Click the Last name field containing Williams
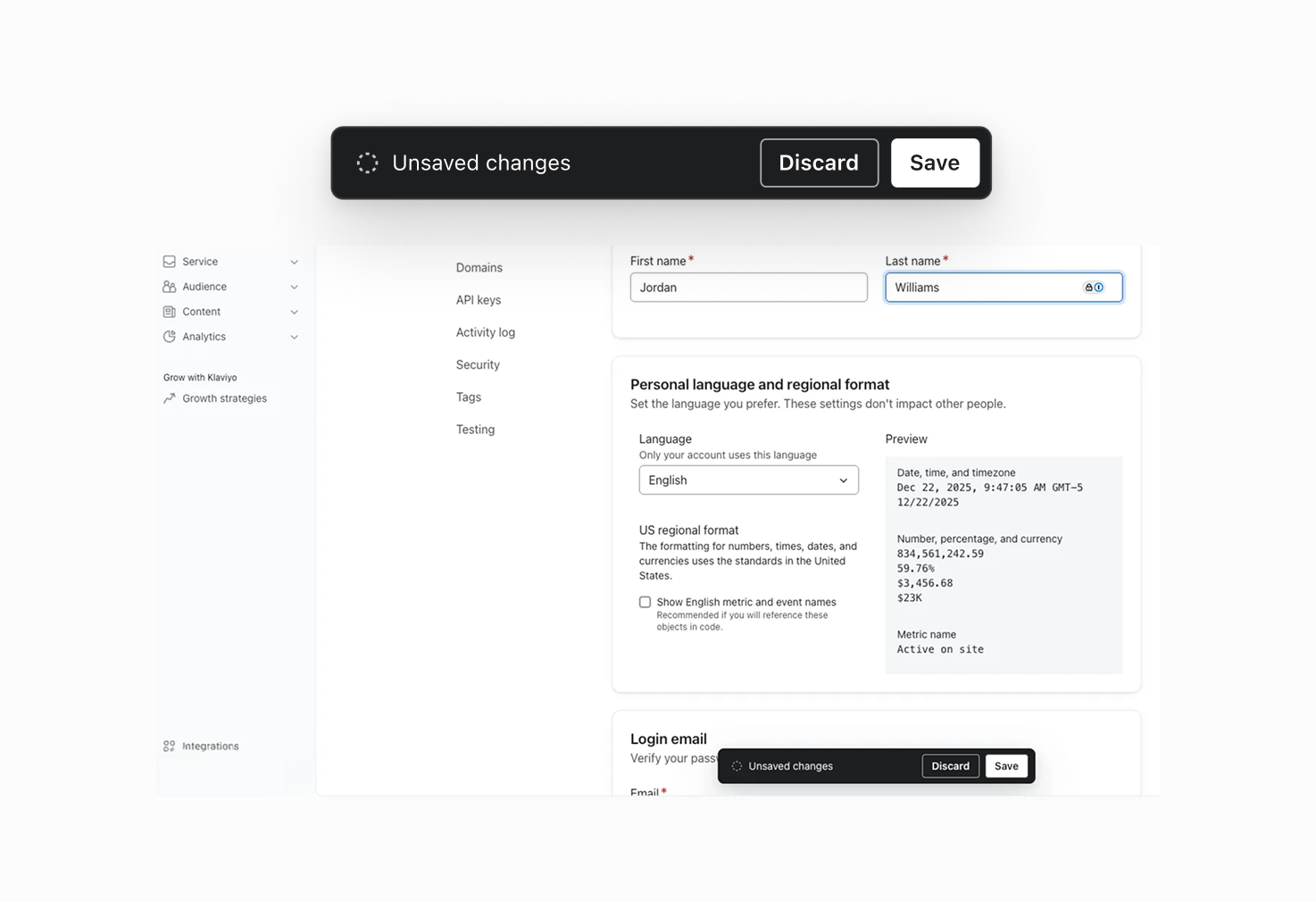Image resolution: width=1316 pixels, height=902 pixels. [1004, 288]
